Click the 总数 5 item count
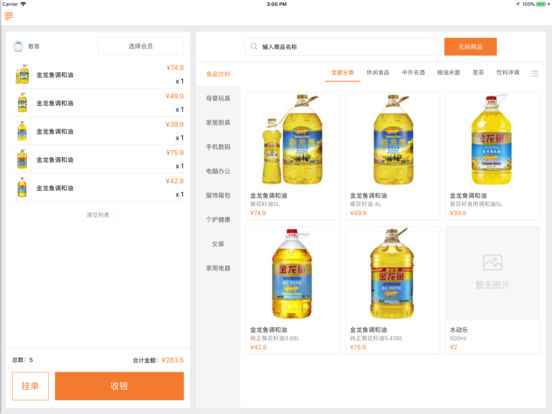 click(x=23, y=360)
